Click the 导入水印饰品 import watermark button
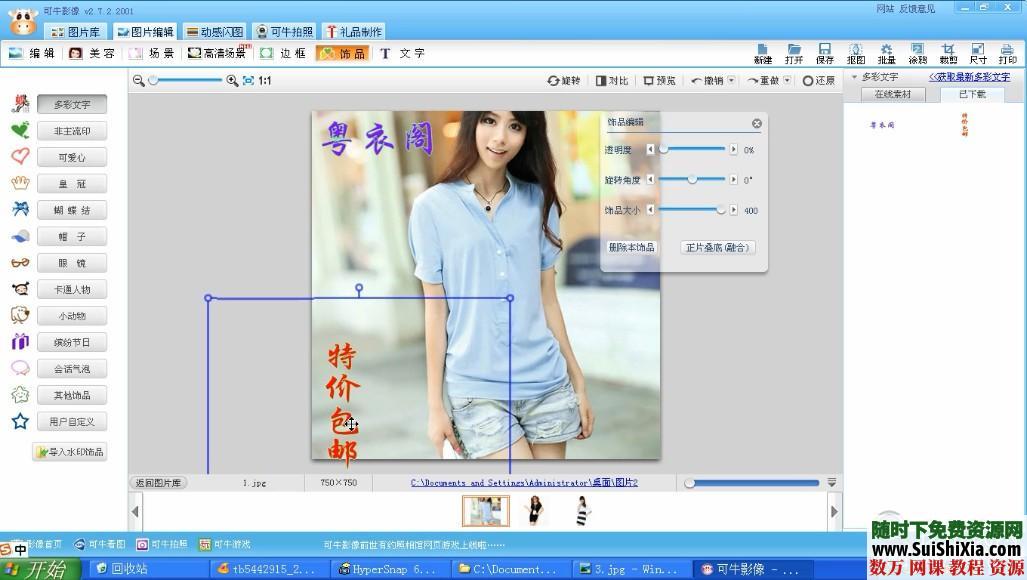1027x580 pixels. [69, 452]
